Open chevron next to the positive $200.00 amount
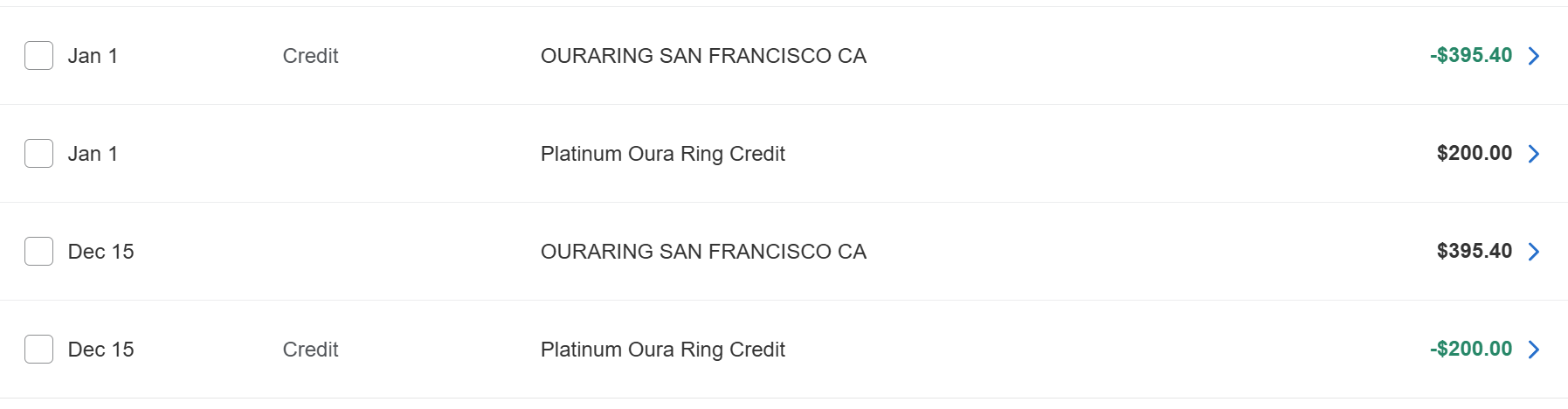The height and width of the screenshot is (409, 1568). 1533,154
